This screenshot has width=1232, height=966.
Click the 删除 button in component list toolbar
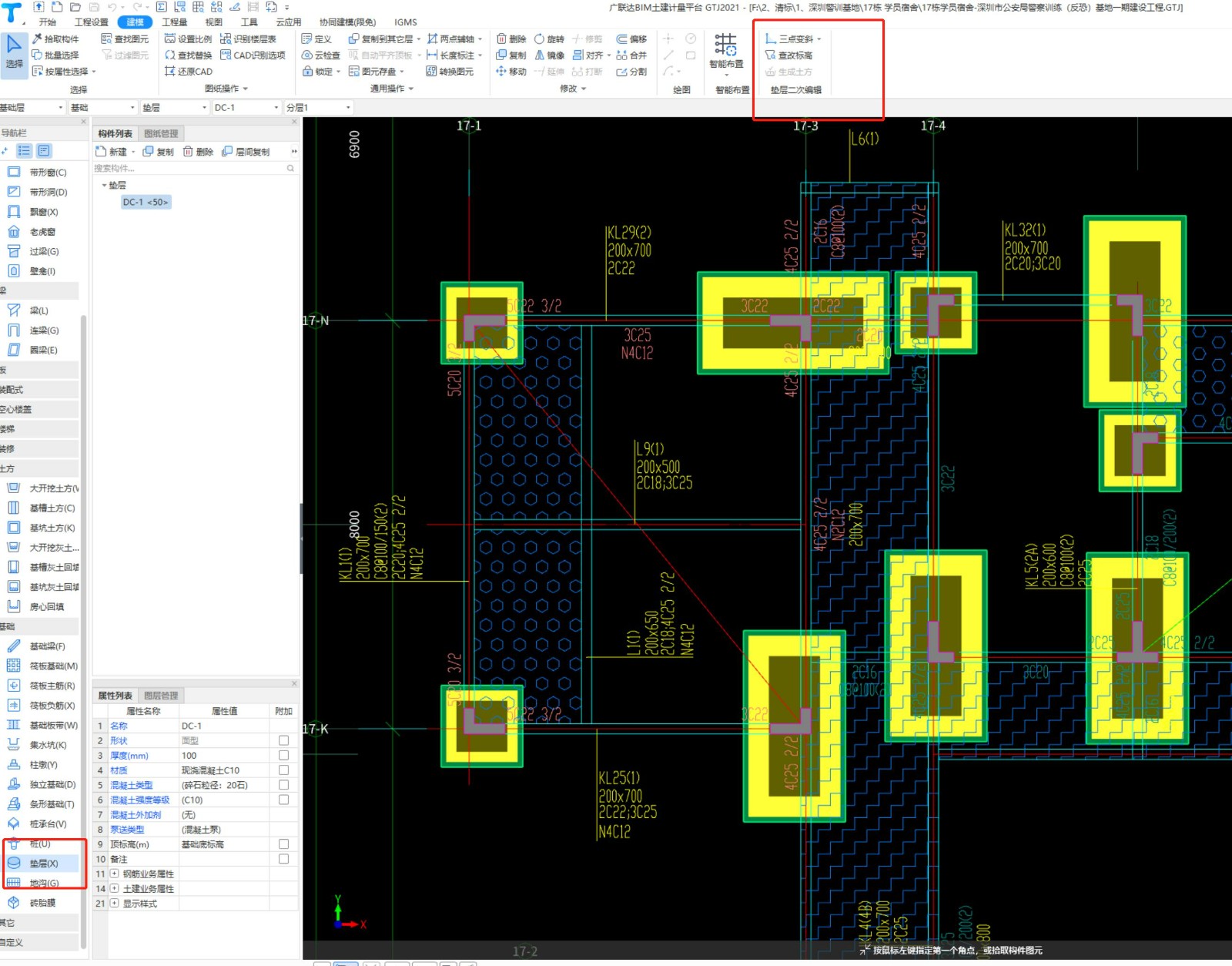pos(198,152)
